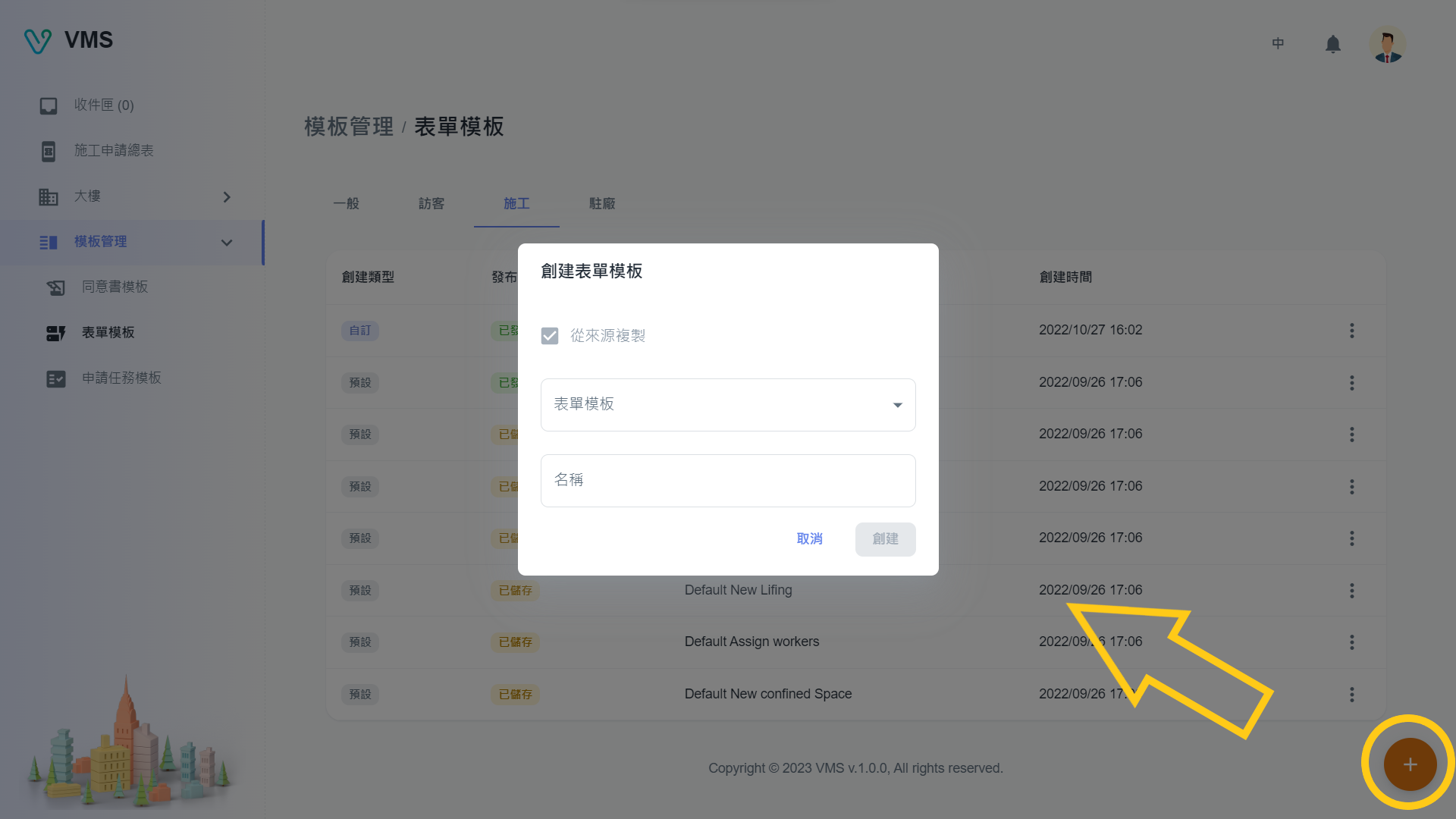
Task: Click the 創建 create button
Action: click(885, 539)
